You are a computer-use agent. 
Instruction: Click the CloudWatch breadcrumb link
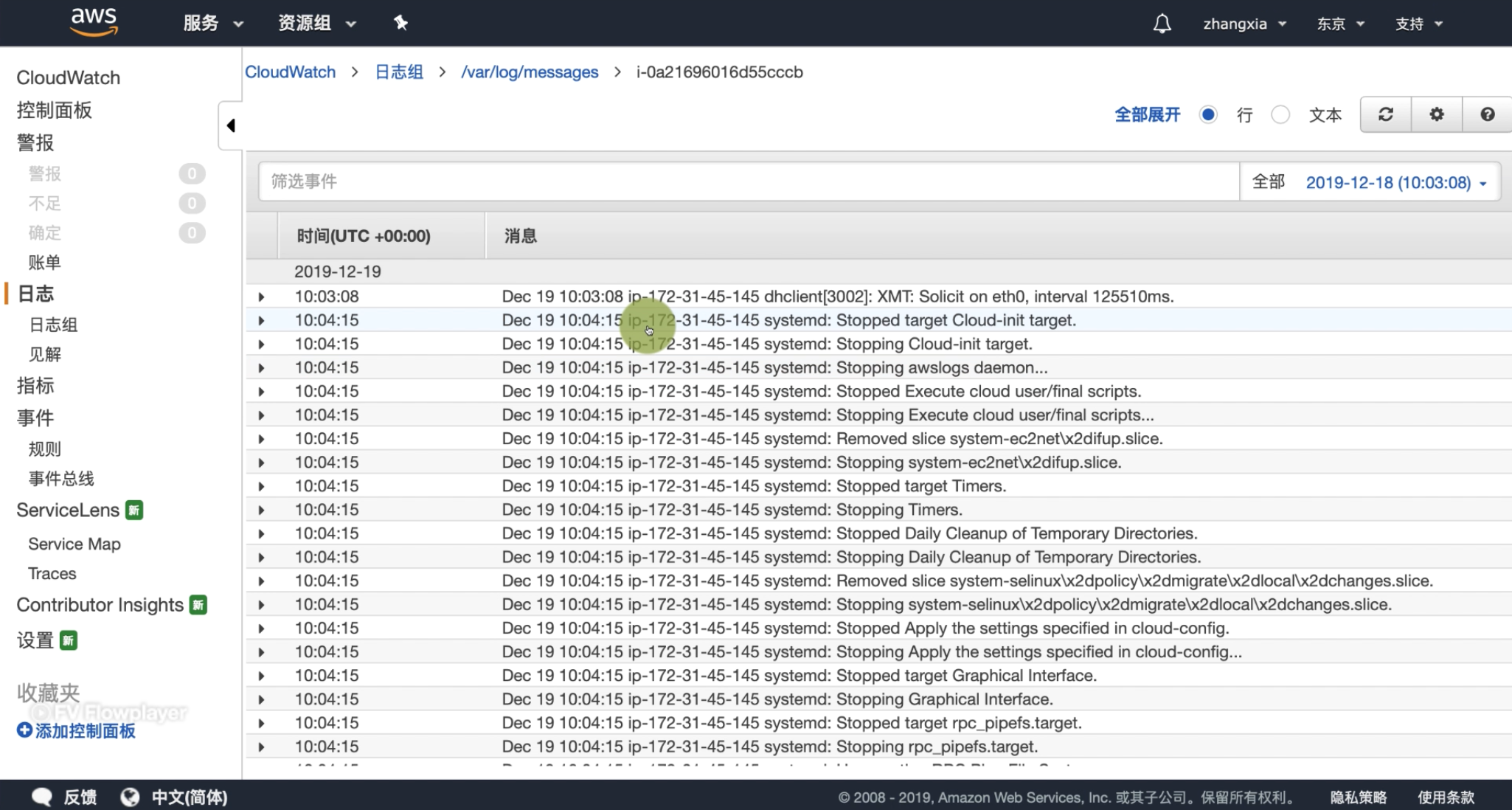tap(290, 72)
